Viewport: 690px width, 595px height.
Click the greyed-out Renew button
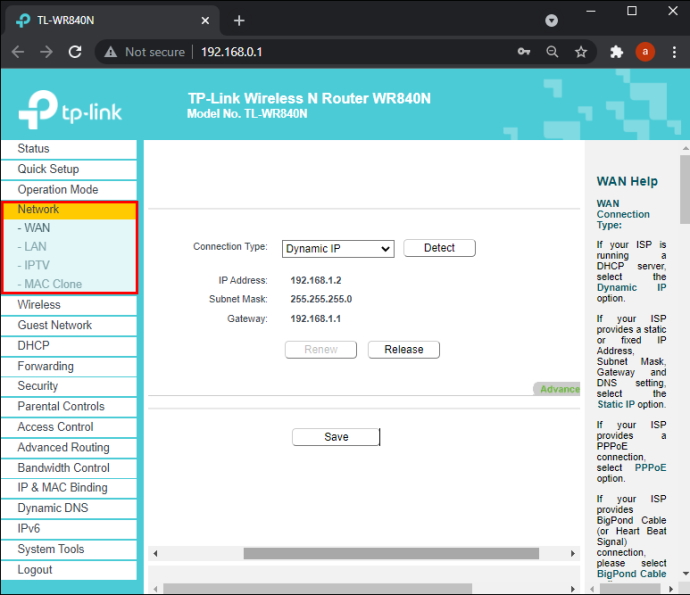[x=321, y=349]
